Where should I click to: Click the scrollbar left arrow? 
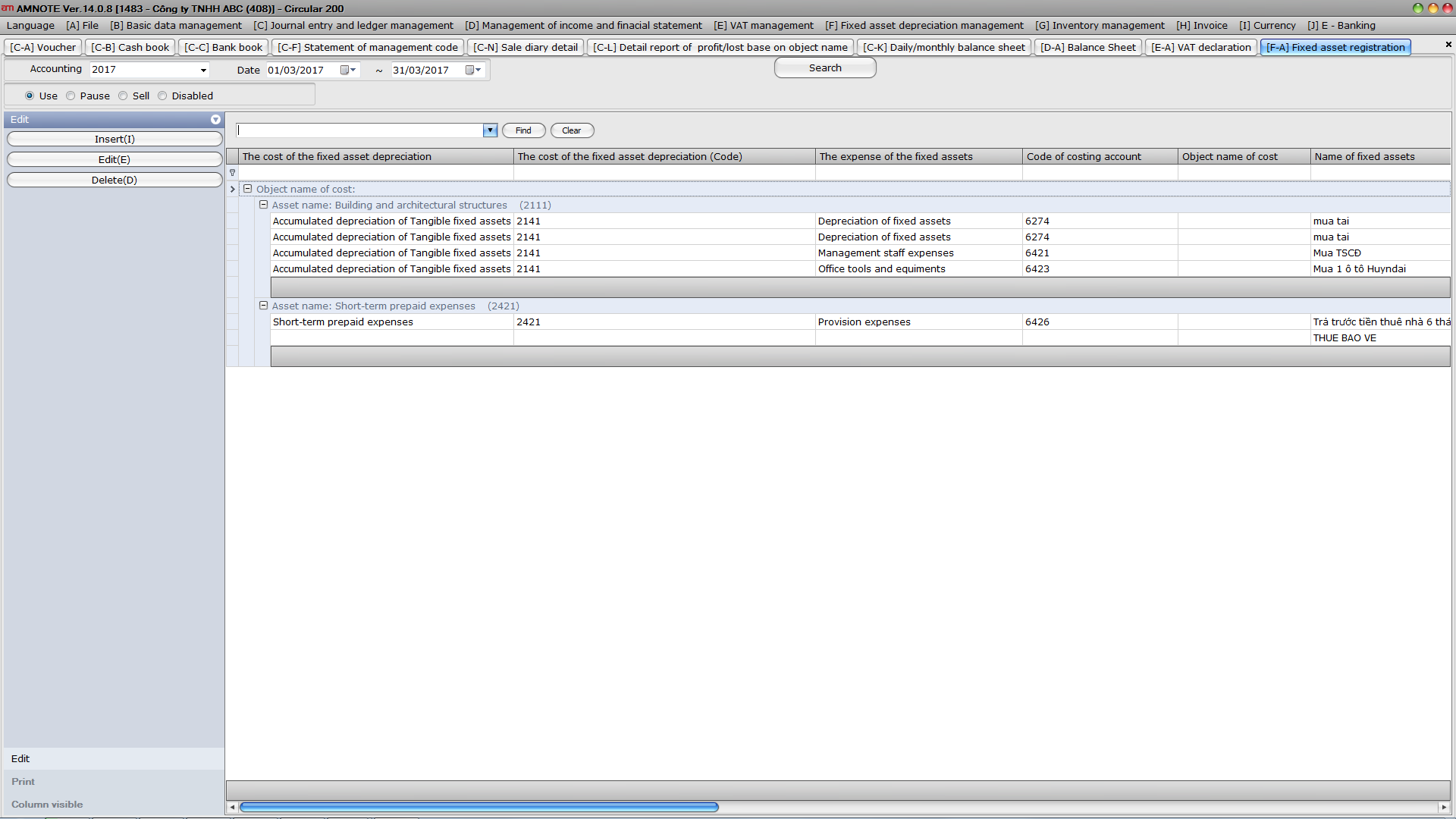(232, 807)
